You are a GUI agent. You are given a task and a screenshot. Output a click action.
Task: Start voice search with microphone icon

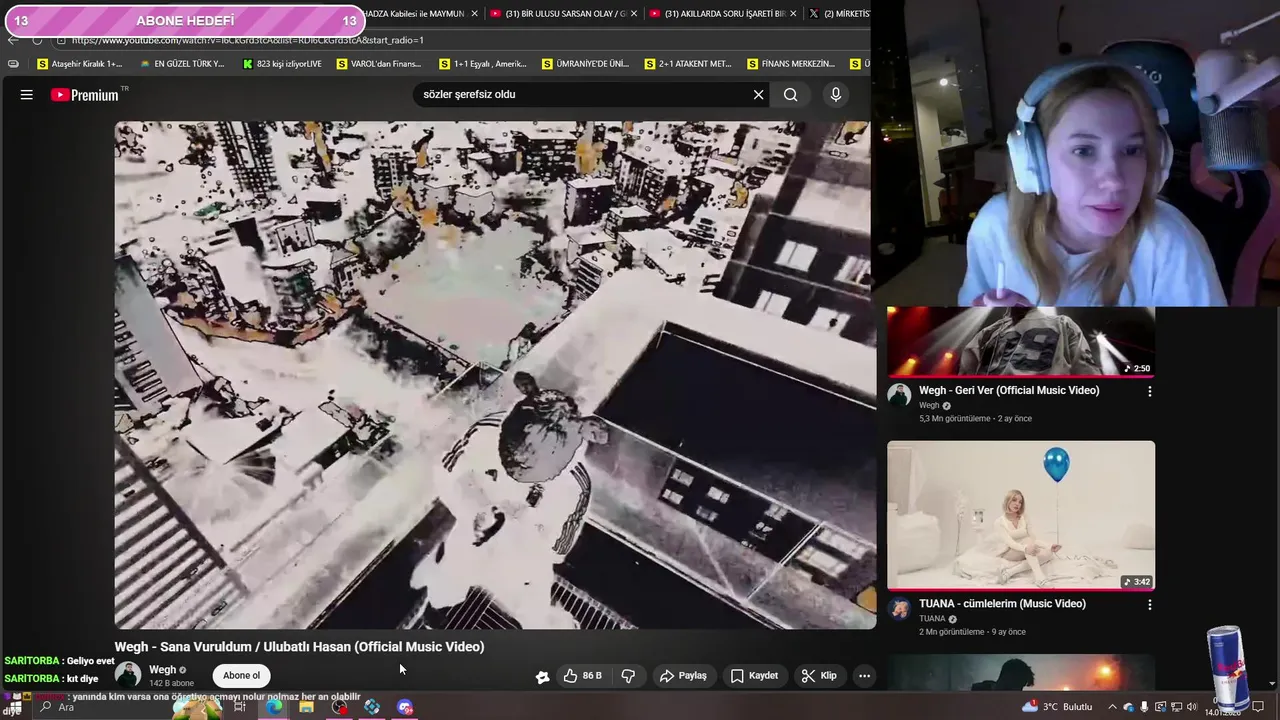836,95
